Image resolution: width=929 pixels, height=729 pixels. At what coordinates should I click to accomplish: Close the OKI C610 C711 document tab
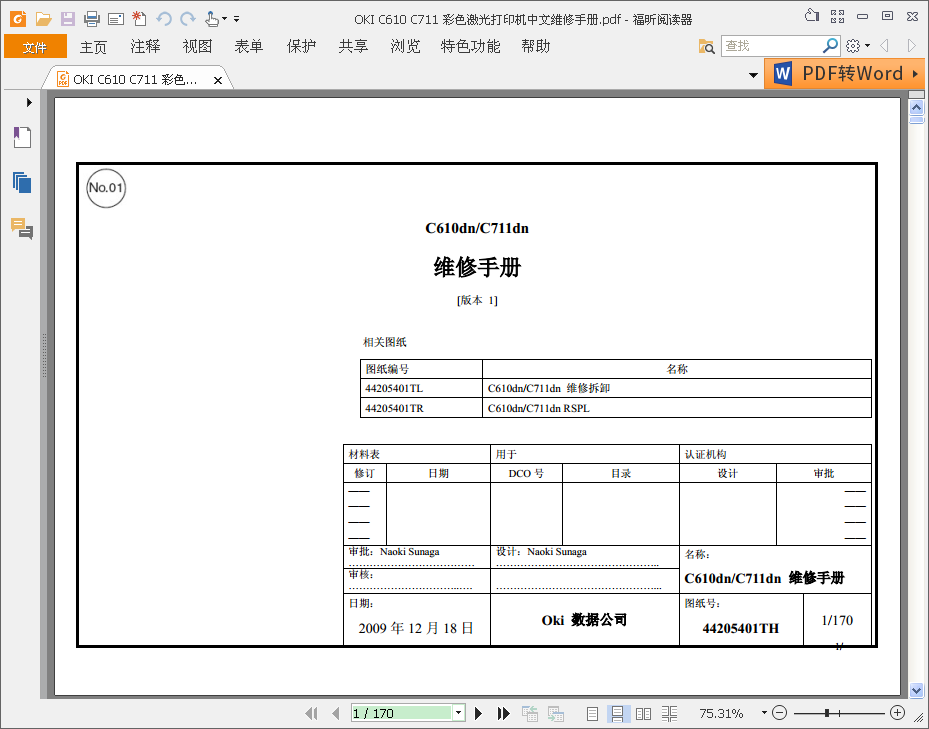click(x=218, y=80)
